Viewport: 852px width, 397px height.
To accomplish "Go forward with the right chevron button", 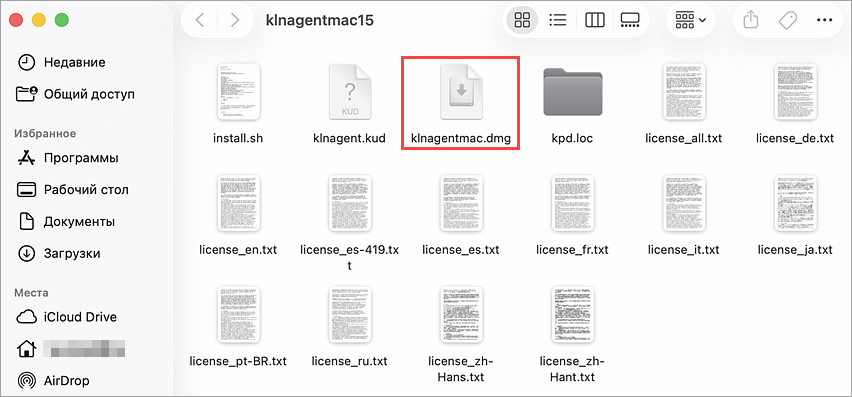I will point(235,20).
